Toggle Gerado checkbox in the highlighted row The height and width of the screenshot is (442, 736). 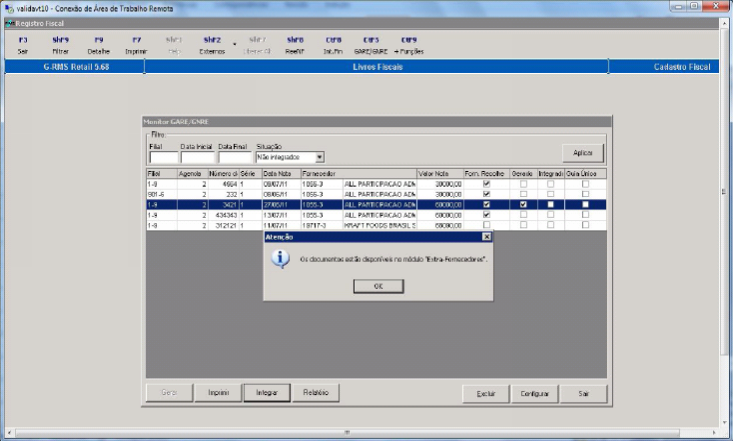tap(523, 204)
